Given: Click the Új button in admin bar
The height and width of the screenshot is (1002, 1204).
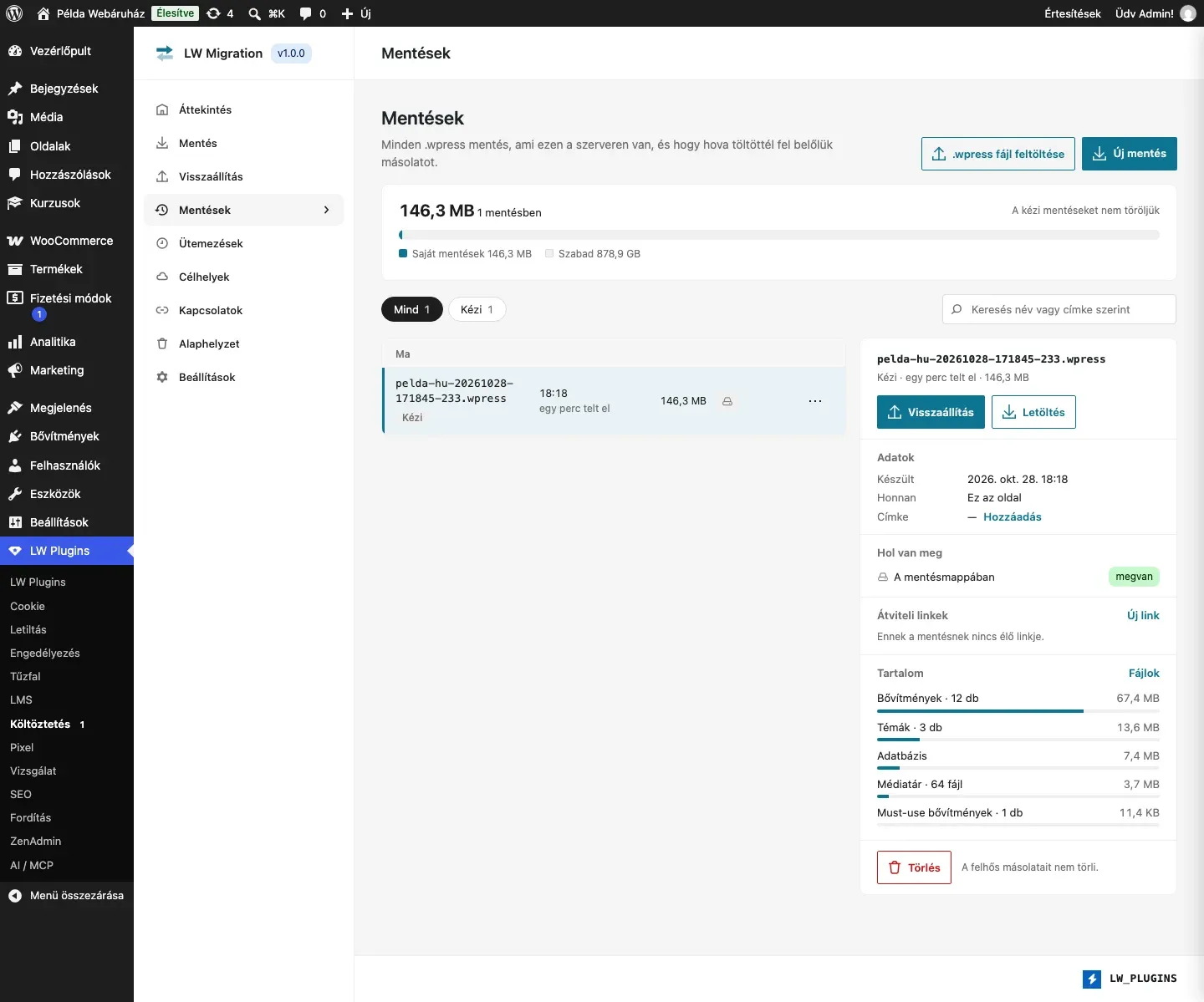Looking at the screenshot, I should [356, 13].
